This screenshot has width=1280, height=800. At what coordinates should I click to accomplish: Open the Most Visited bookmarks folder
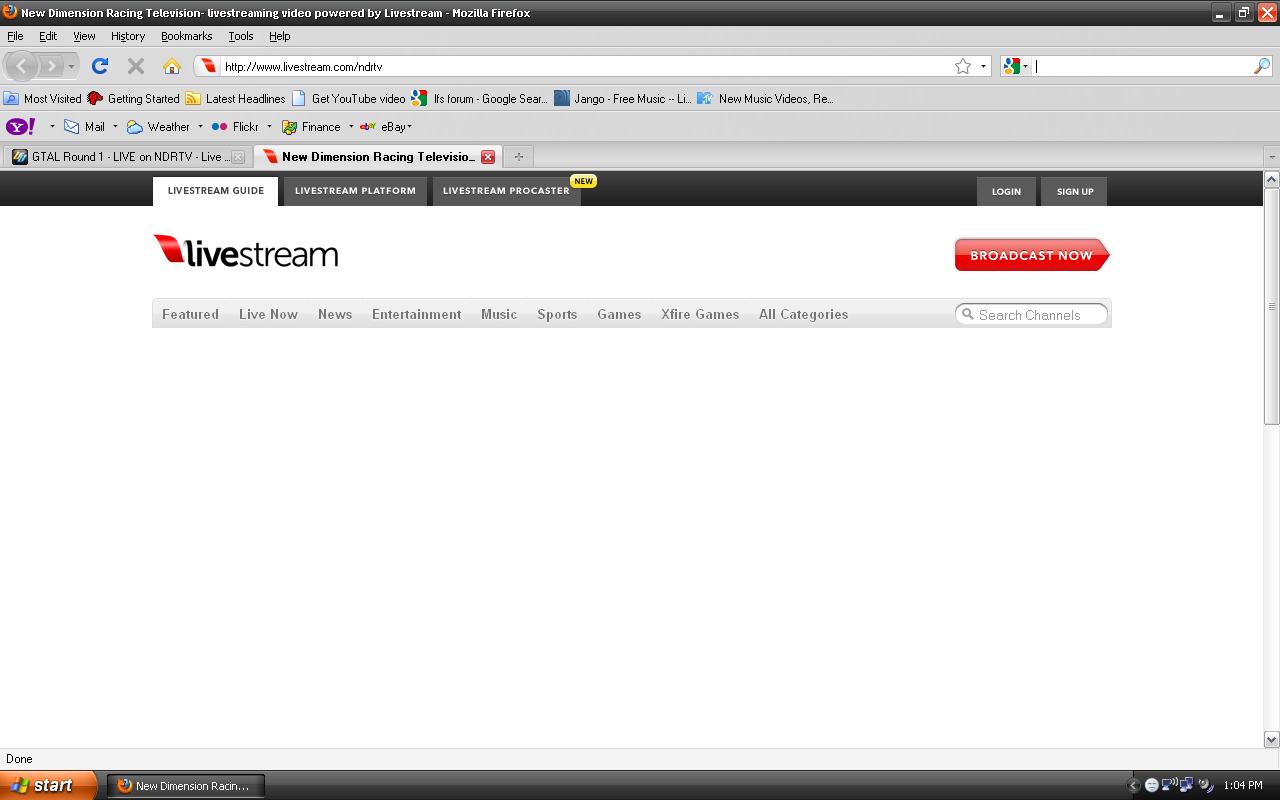[x=43, y=99]
